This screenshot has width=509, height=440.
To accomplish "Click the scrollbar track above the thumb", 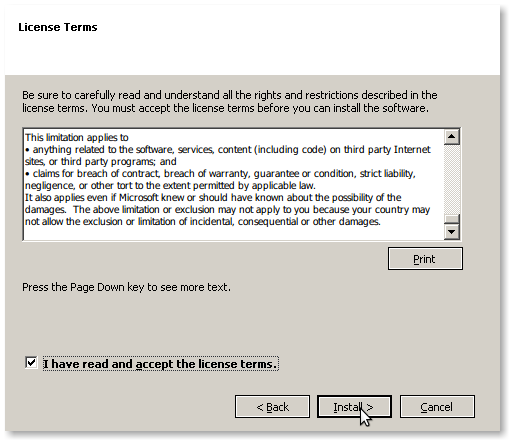I will [452, 179].
